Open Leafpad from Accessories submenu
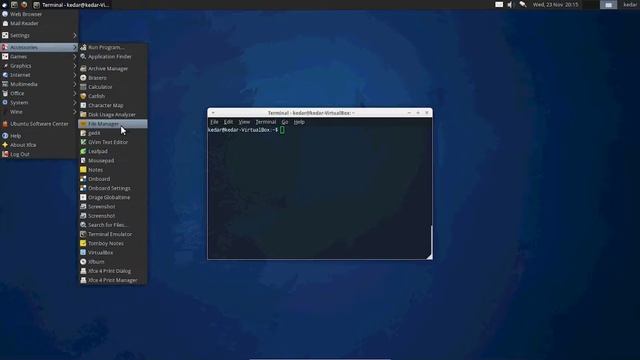 [113, 151]
